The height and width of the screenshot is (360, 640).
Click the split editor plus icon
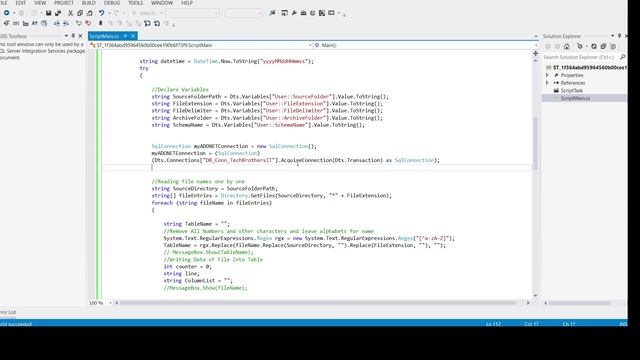[x=536, y=53]
